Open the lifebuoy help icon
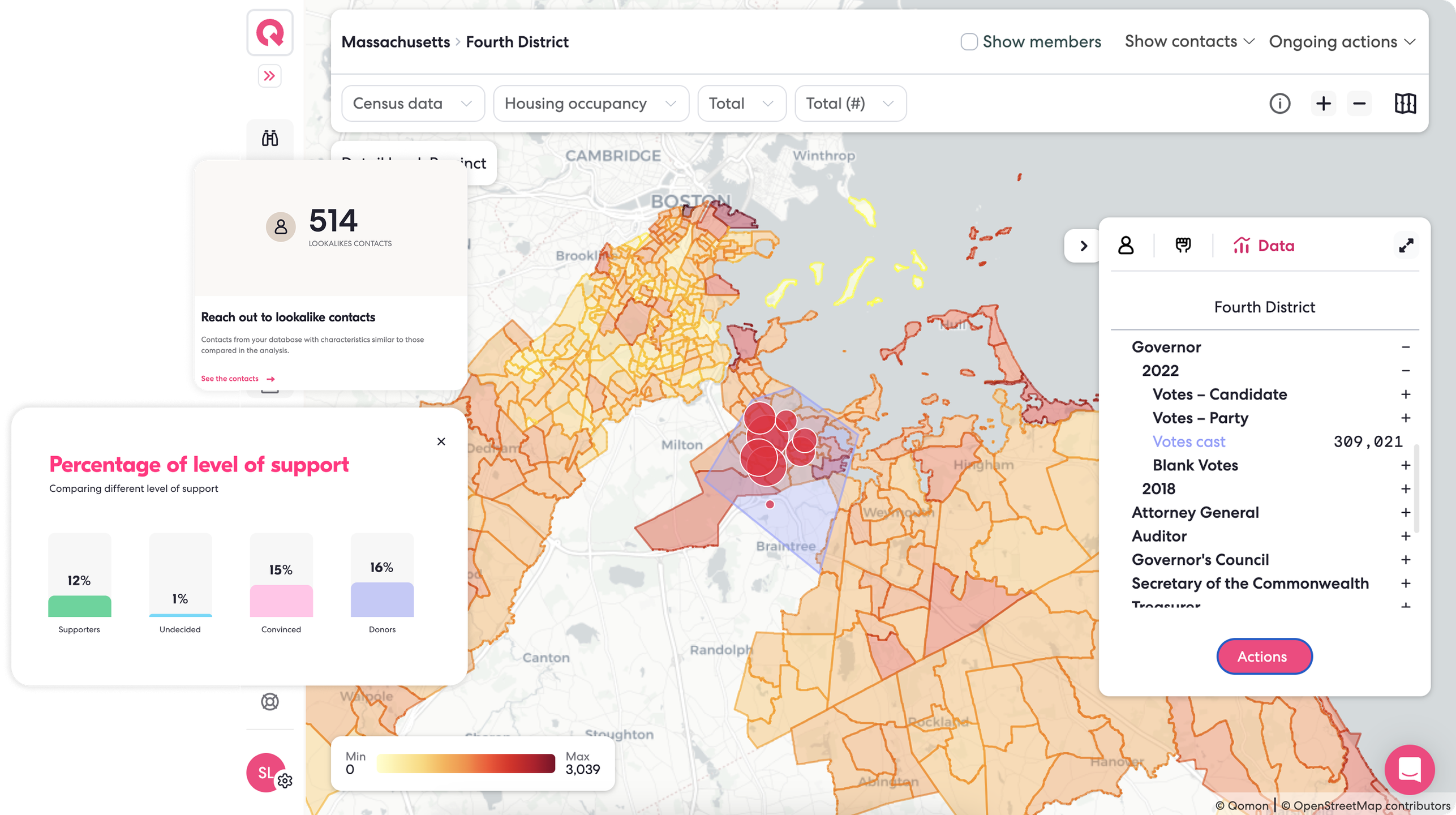1456x815 pixels. coord(270,702)
